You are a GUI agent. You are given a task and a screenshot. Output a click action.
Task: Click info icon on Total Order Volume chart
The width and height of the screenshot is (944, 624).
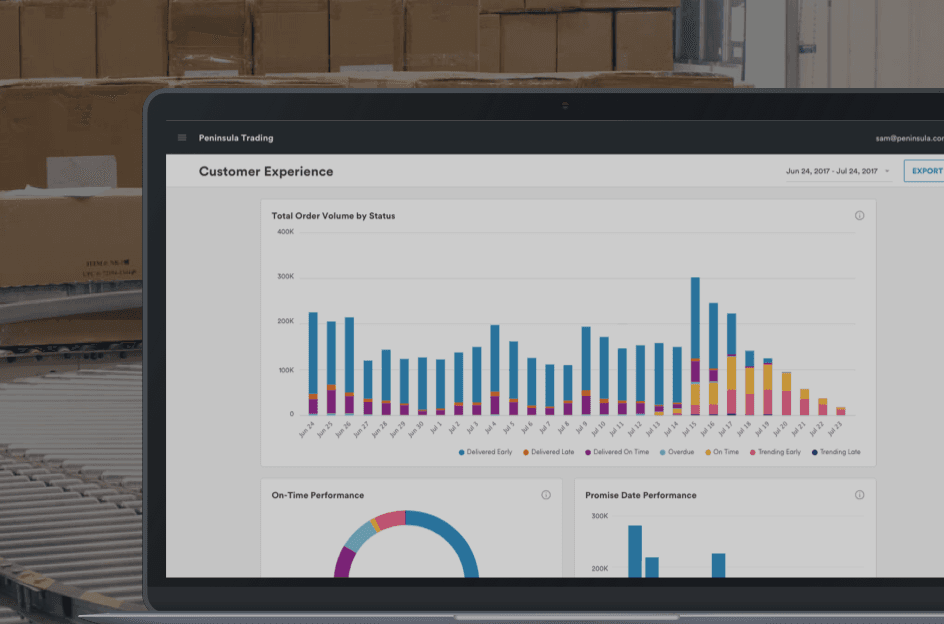tap(859, 216)
